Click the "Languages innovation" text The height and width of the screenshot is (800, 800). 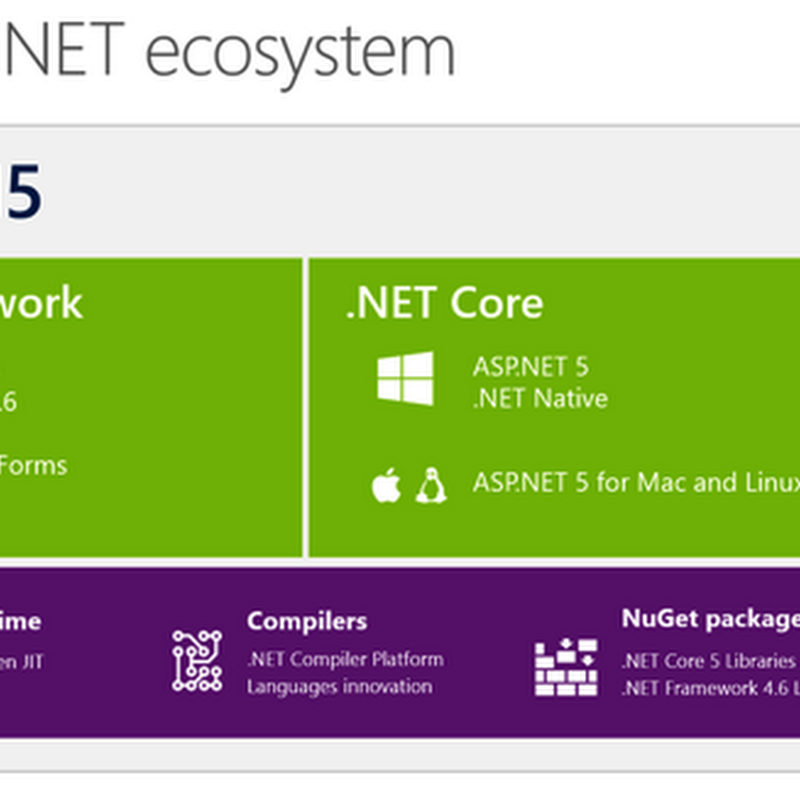click(x=340, y=687)
